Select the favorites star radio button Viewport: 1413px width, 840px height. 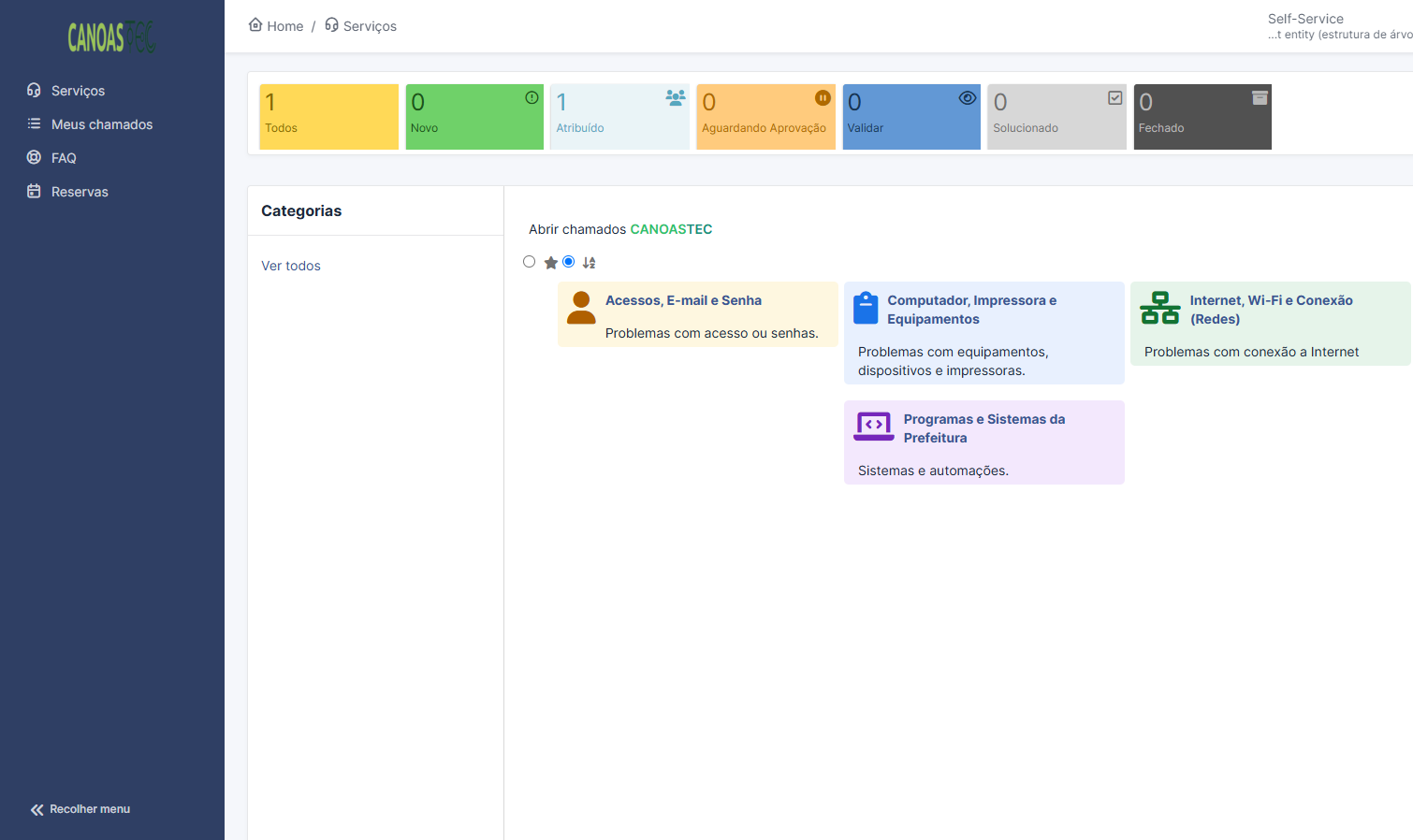click(530, 262)
